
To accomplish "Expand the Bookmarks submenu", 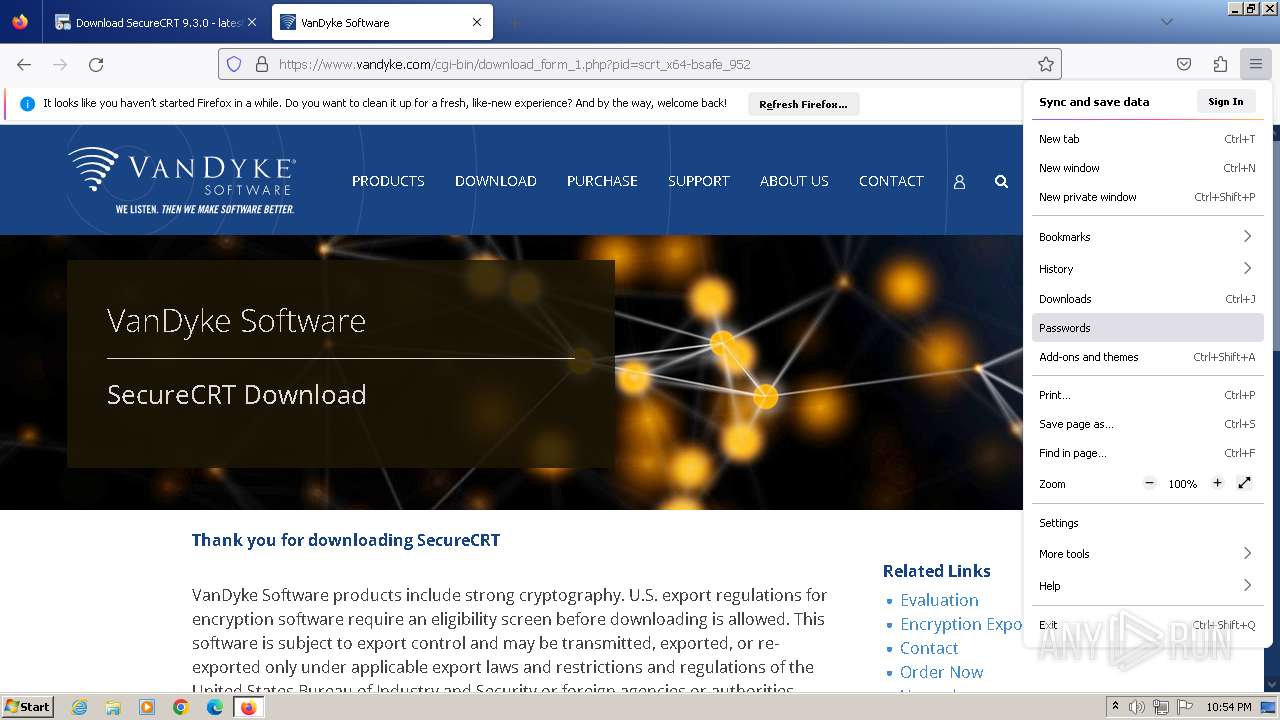I will [x=1147, y=237].
